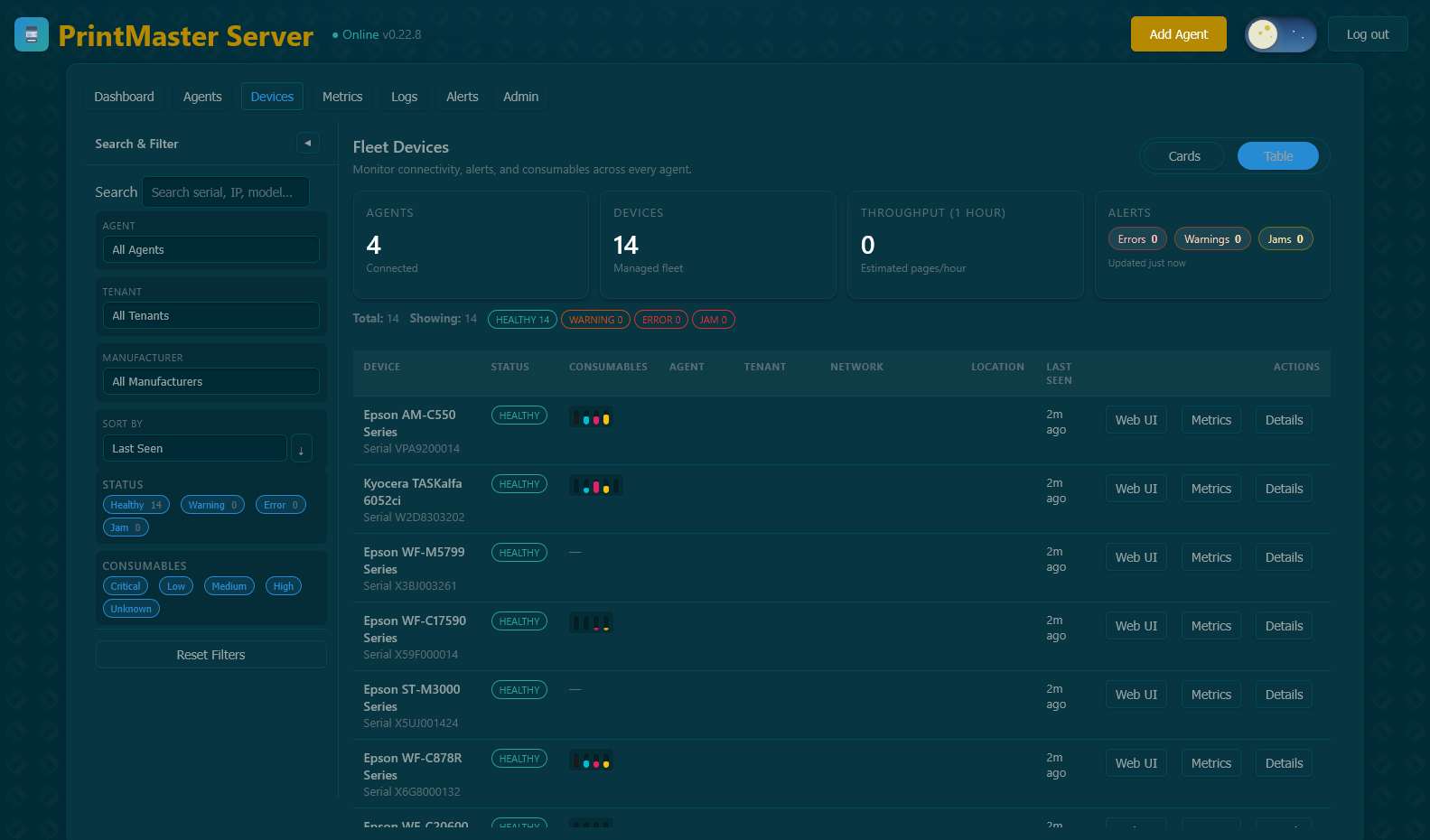Click consumables ink bars for Epson WF-C17590

click(591, 623)
